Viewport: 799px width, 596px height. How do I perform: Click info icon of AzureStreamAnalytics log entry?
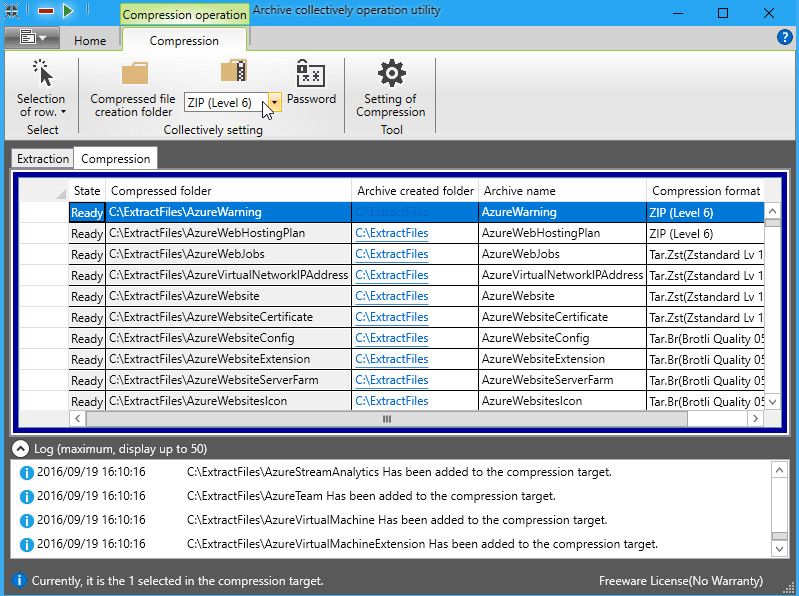point(26,472)
